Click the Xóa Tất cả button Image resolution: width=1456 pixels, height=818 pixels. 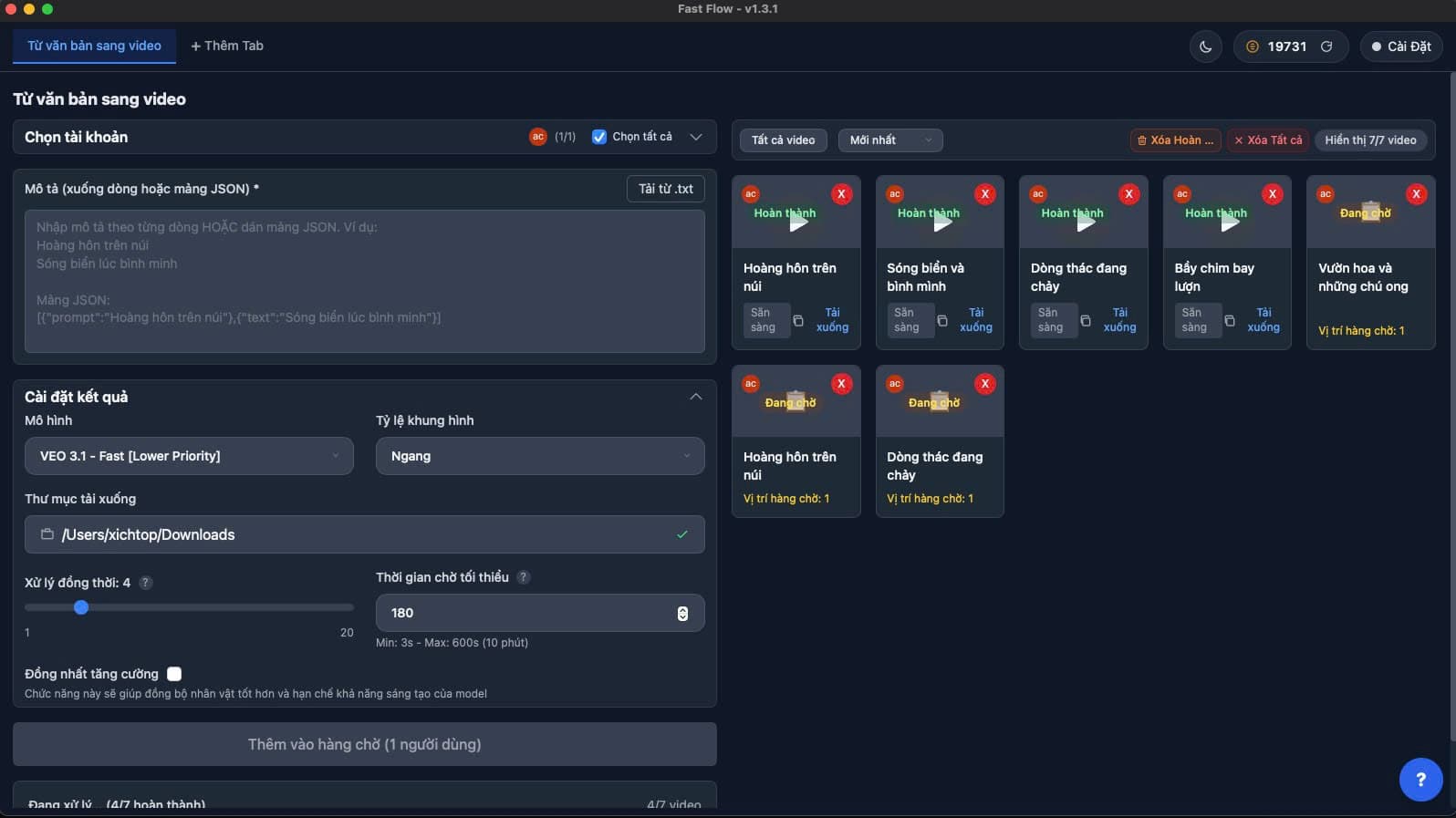coord(1267,140)
